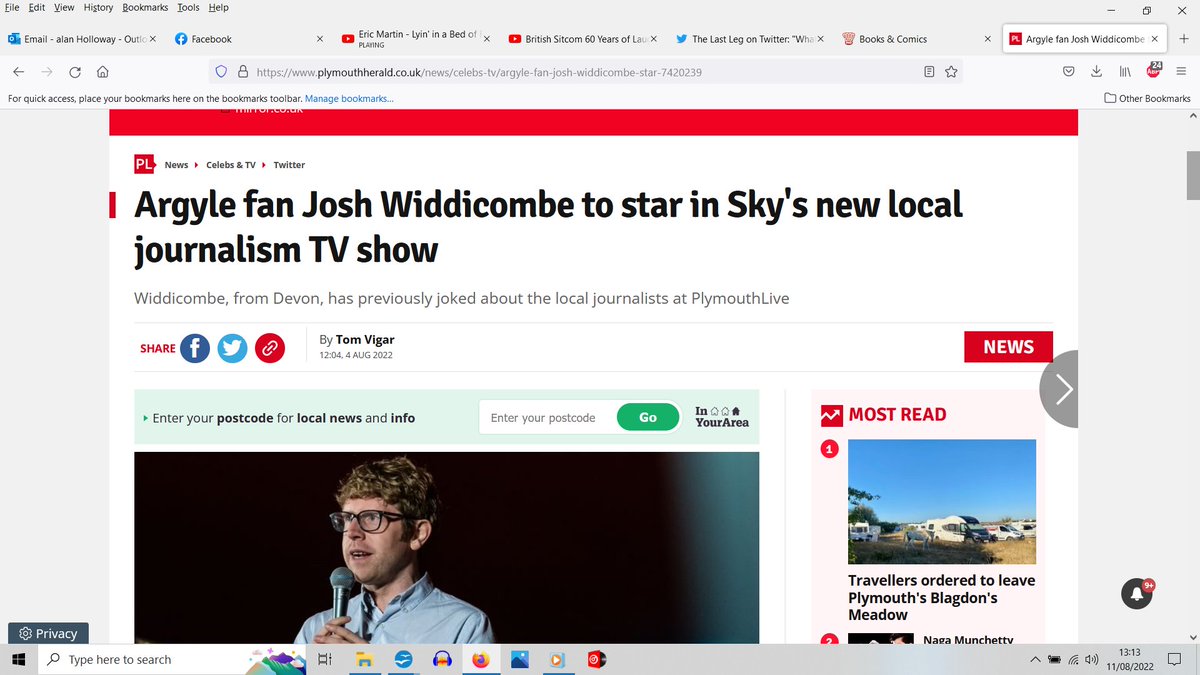The image size is (1200, 675).
Task: Open Photos app on taskbar
Action: click(519, 659)
